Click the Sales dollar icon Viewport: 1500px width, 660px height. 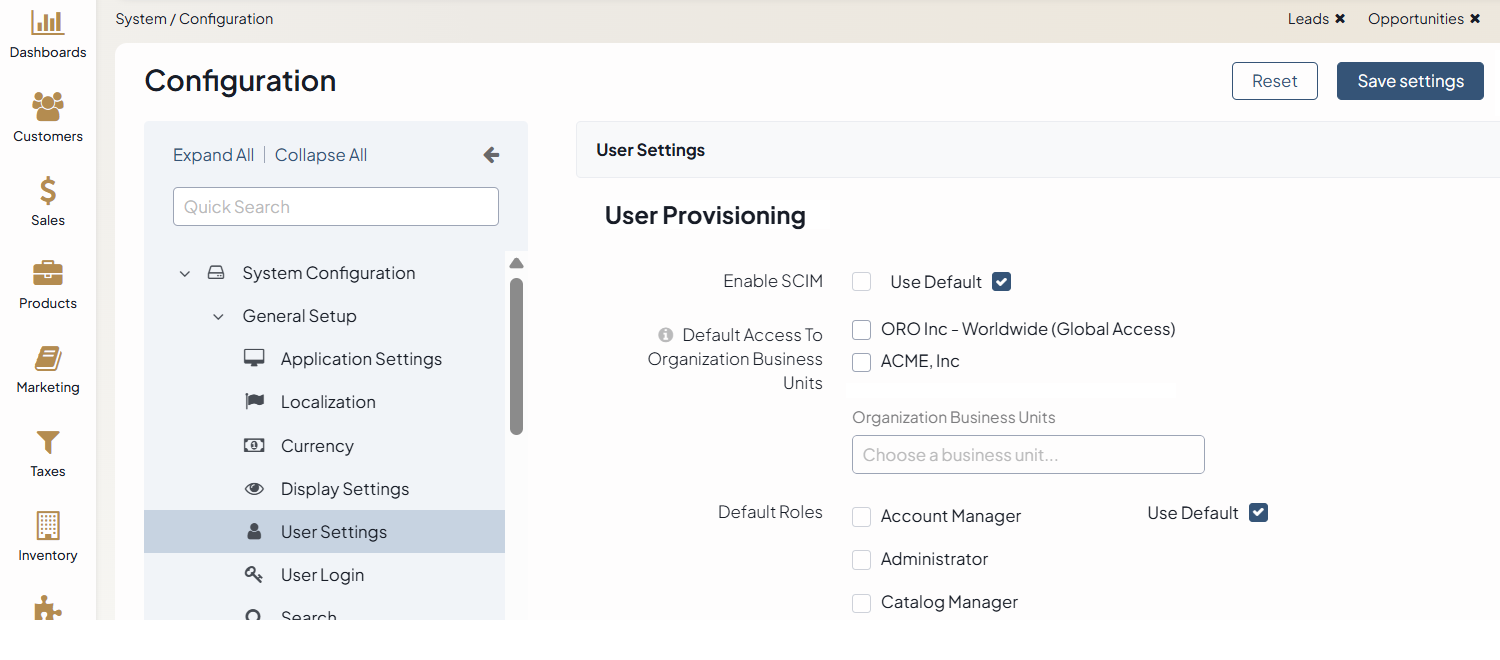coord(47,190)
